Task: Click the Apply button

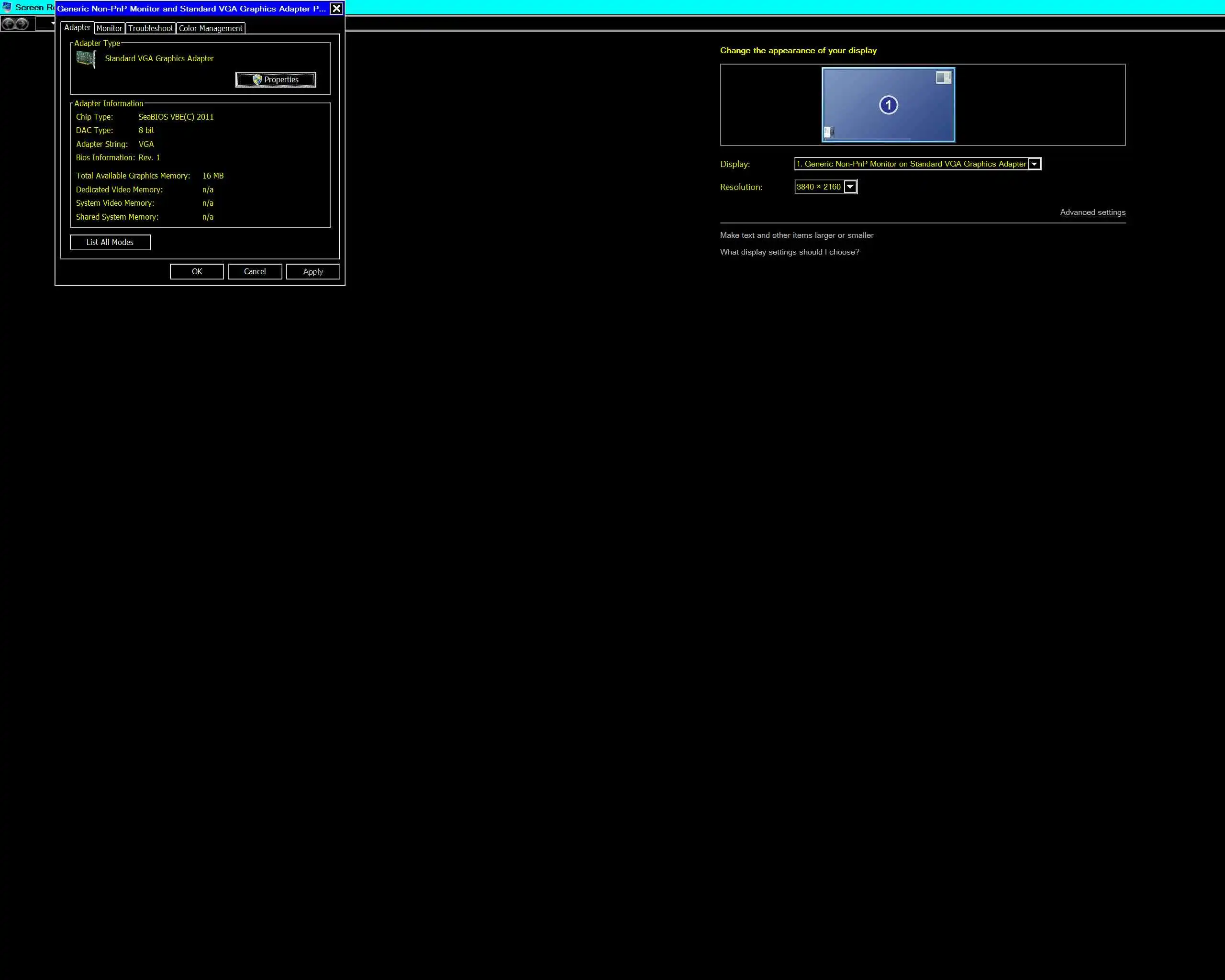Action: coord(313,272)
